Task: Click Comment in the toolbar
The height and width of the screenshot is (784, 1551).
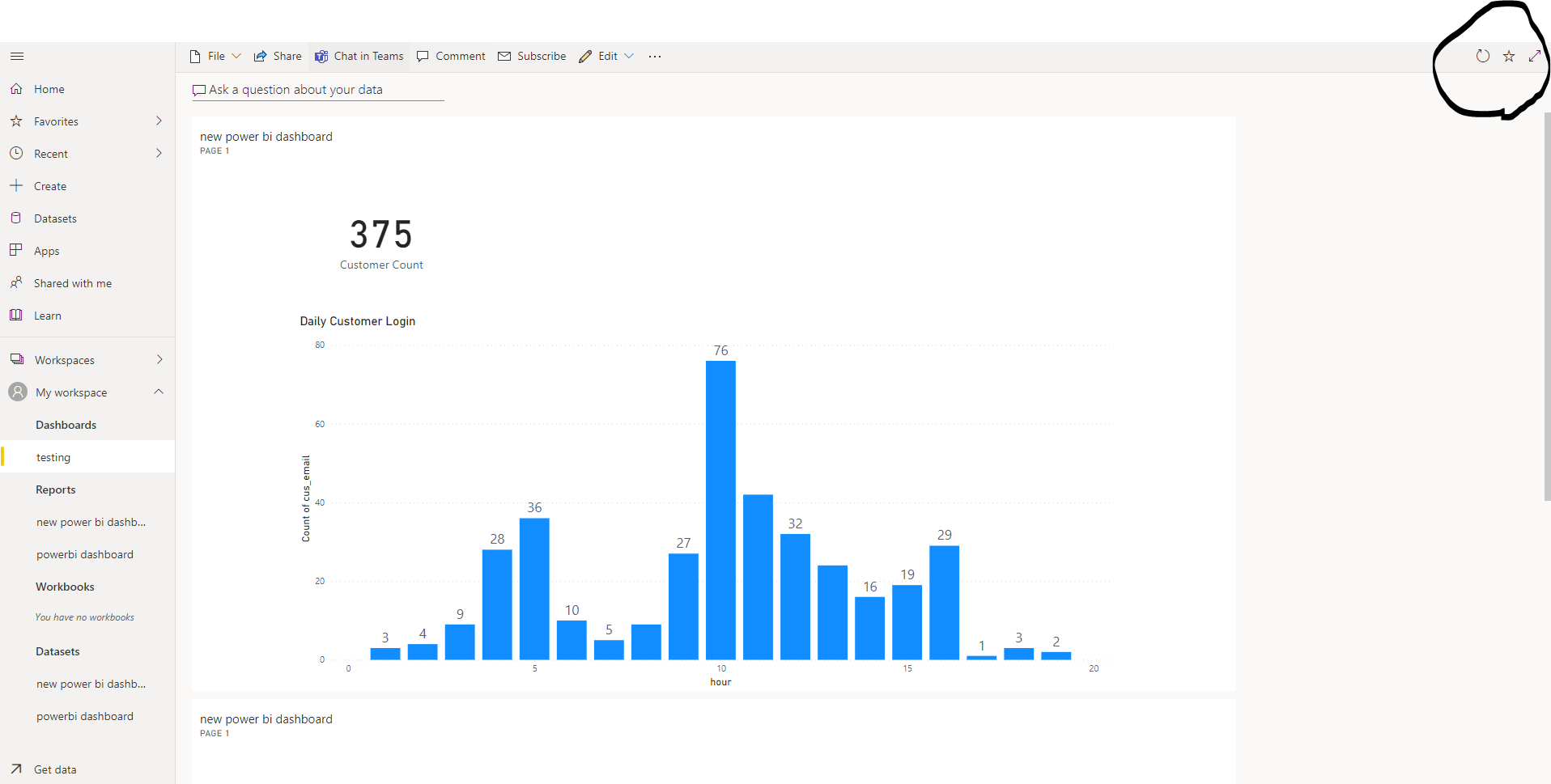Action: point(451,56)
